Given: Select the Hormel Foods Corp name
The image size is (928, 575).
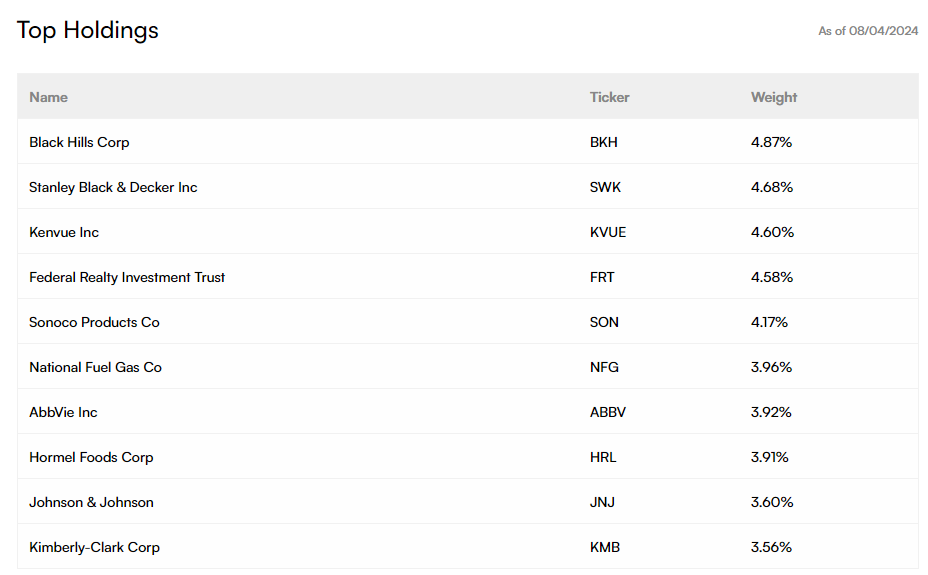Looking at the screenshot, I should click(91, 457).
